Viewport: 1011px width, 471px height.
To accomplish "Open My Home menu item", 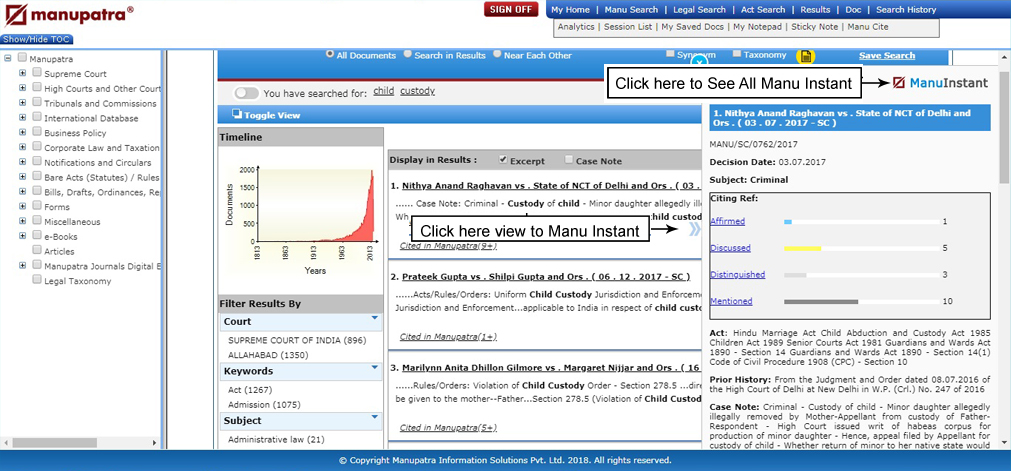I will pyautogui.click(x=570, y=10).
